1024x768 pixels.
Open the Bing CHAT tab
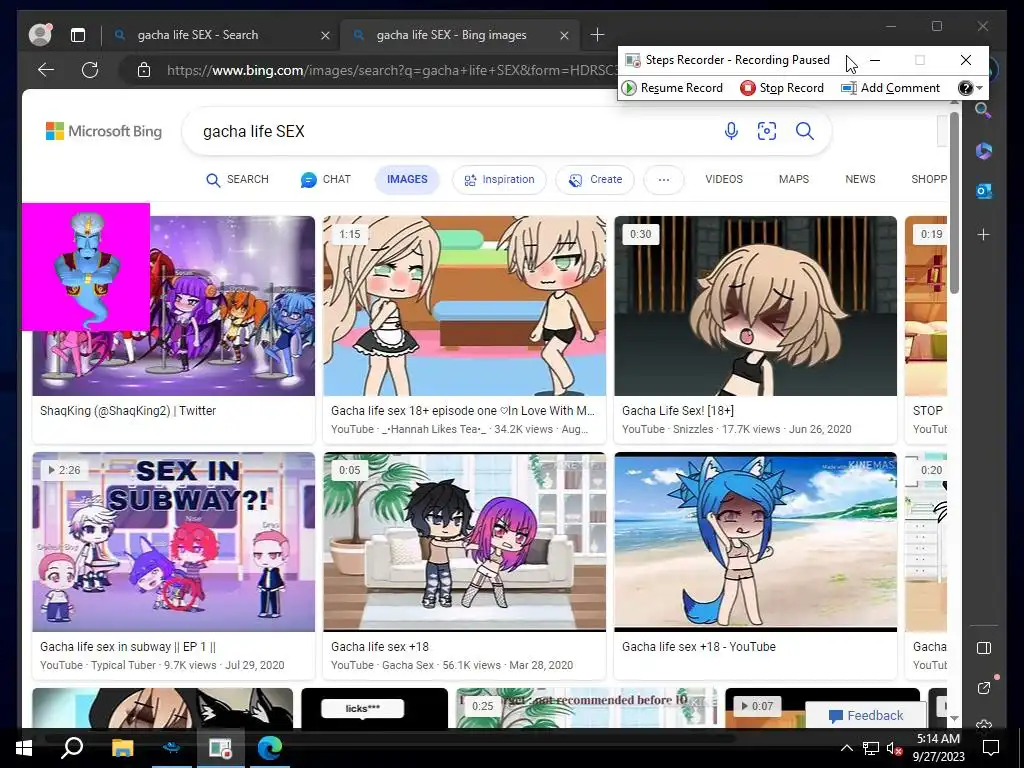pos(326,180)
